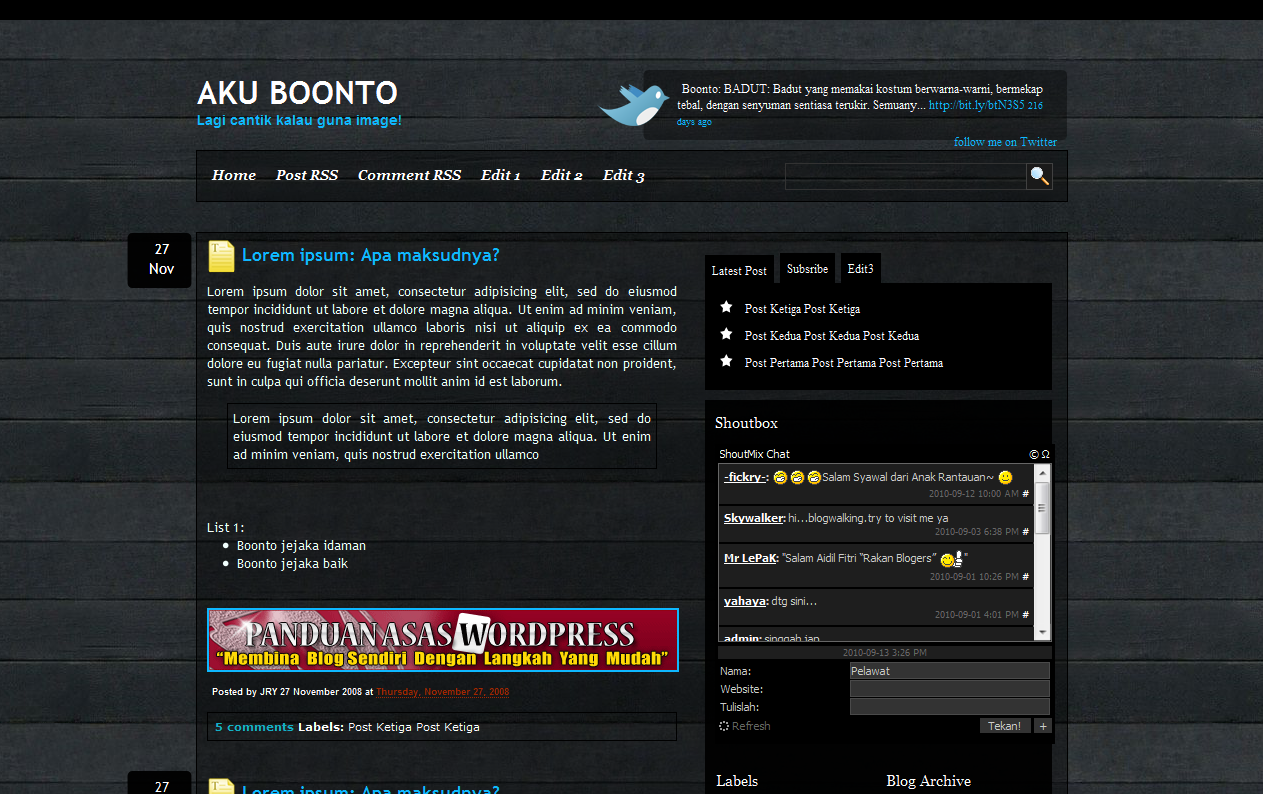Open the 5 comments link
The image size is (1263, 794).
tap(254, 727)
